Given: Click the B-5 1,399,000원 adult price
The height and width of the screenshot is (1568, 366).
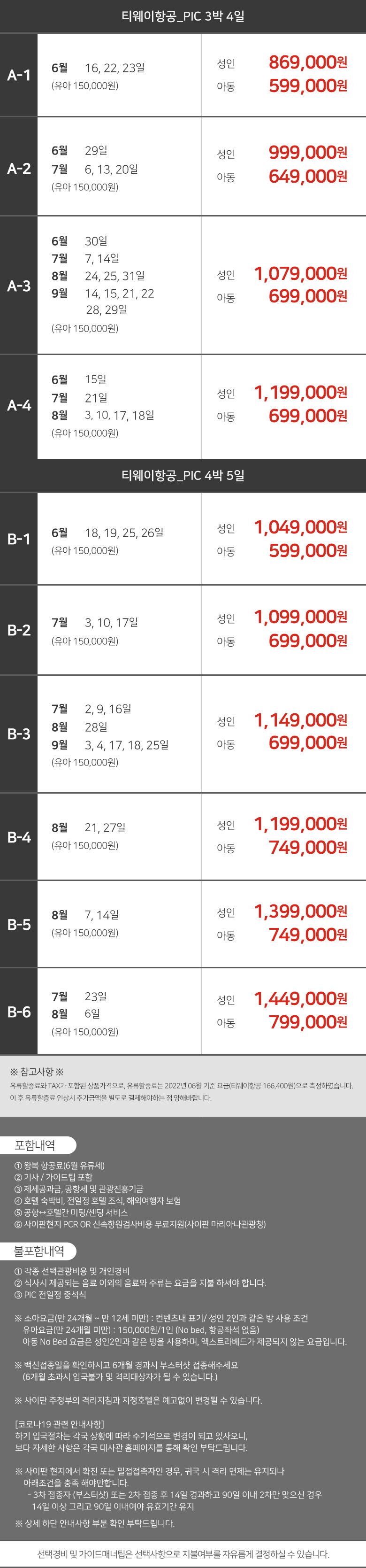Looking at the screenshot, I should (300, 911).
